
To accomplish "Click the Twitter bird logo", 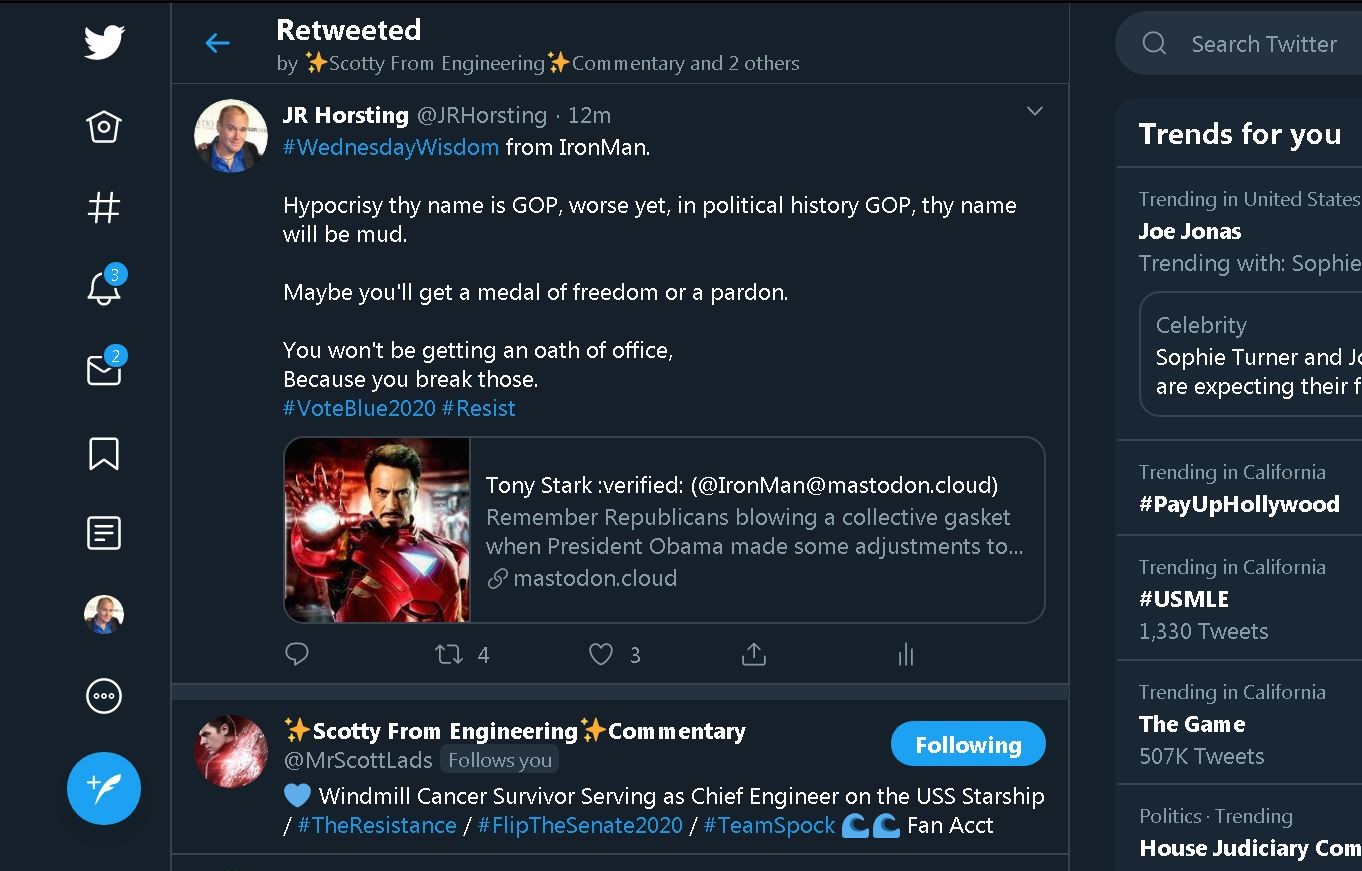I will point(104,43).
